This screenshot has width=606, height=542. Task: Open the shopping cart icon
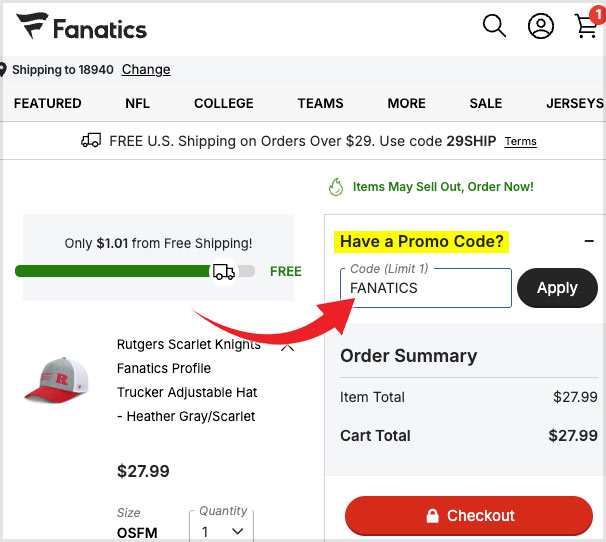point(587,25)
